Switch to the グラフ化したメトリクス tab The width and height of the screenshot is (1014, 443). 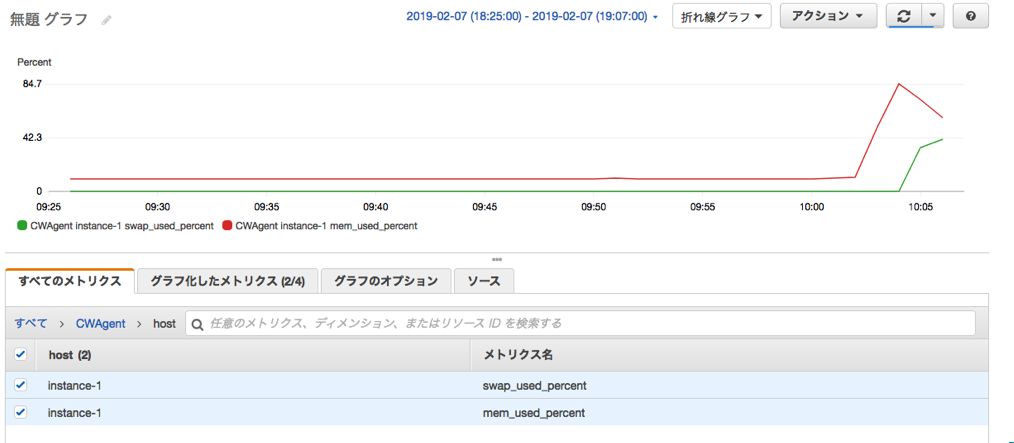[x=227, y=281]
